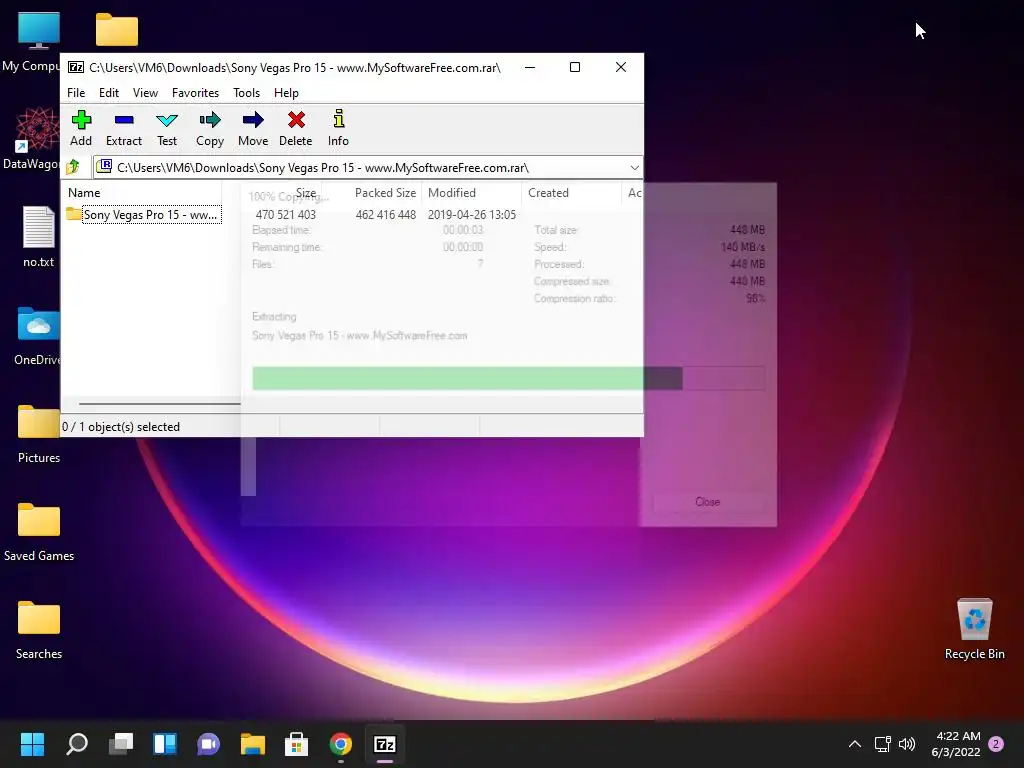1024x768 pixels.
Task: Open the clock showing 4:22 AM
Action: 956,744
